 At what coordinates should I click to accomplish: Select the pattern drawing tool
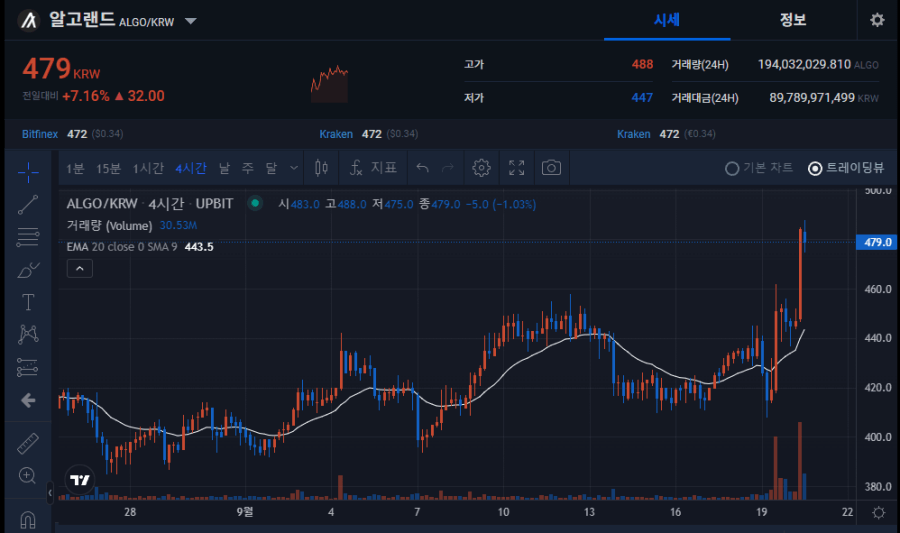tap(28, 334)
